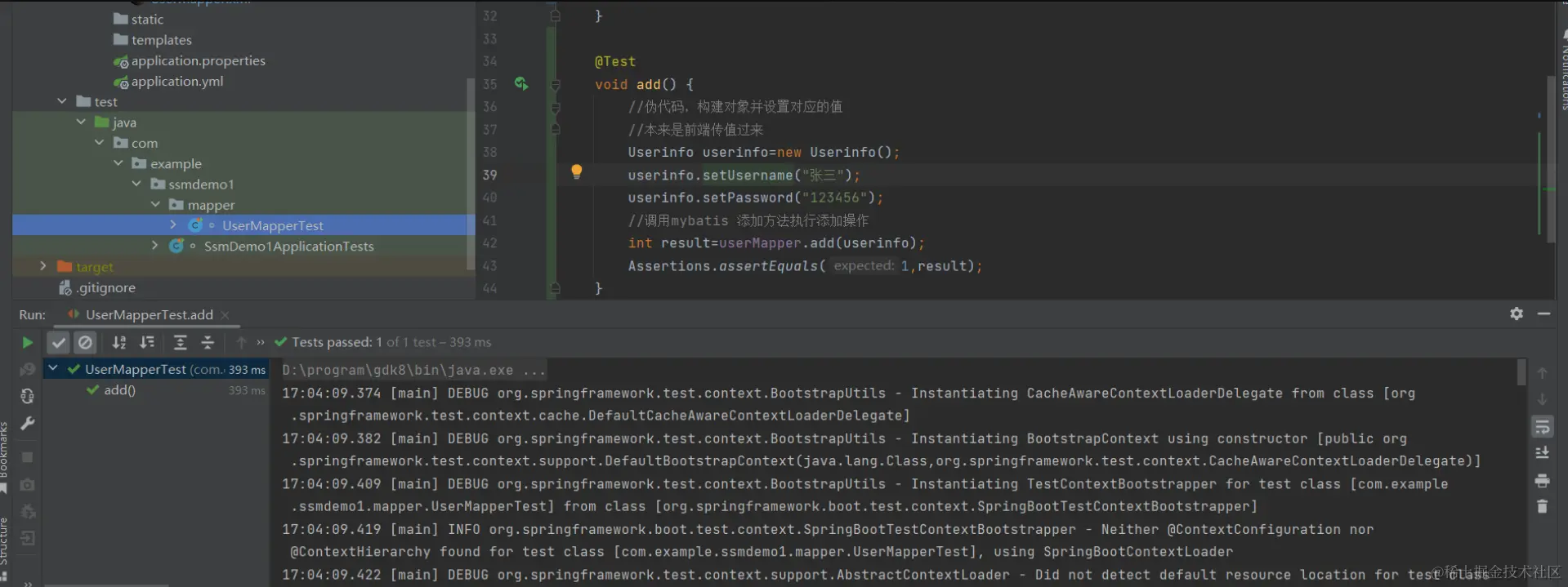
Task: Collapse the test folder in project tree
Action: 62,101
